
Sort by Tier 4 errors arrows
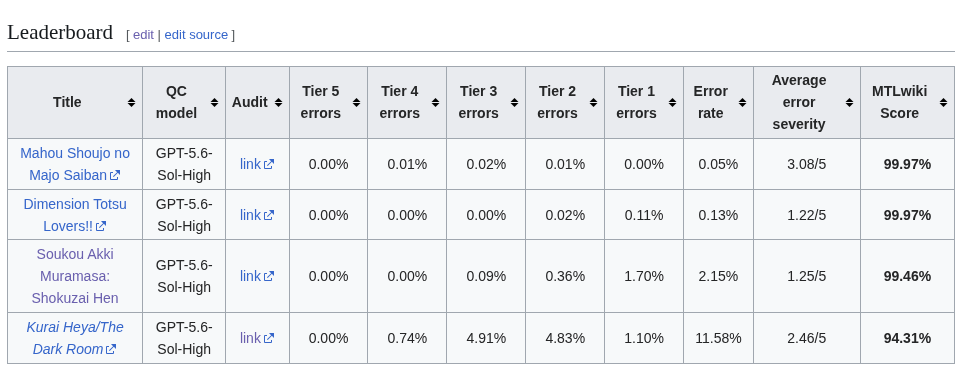435,102
